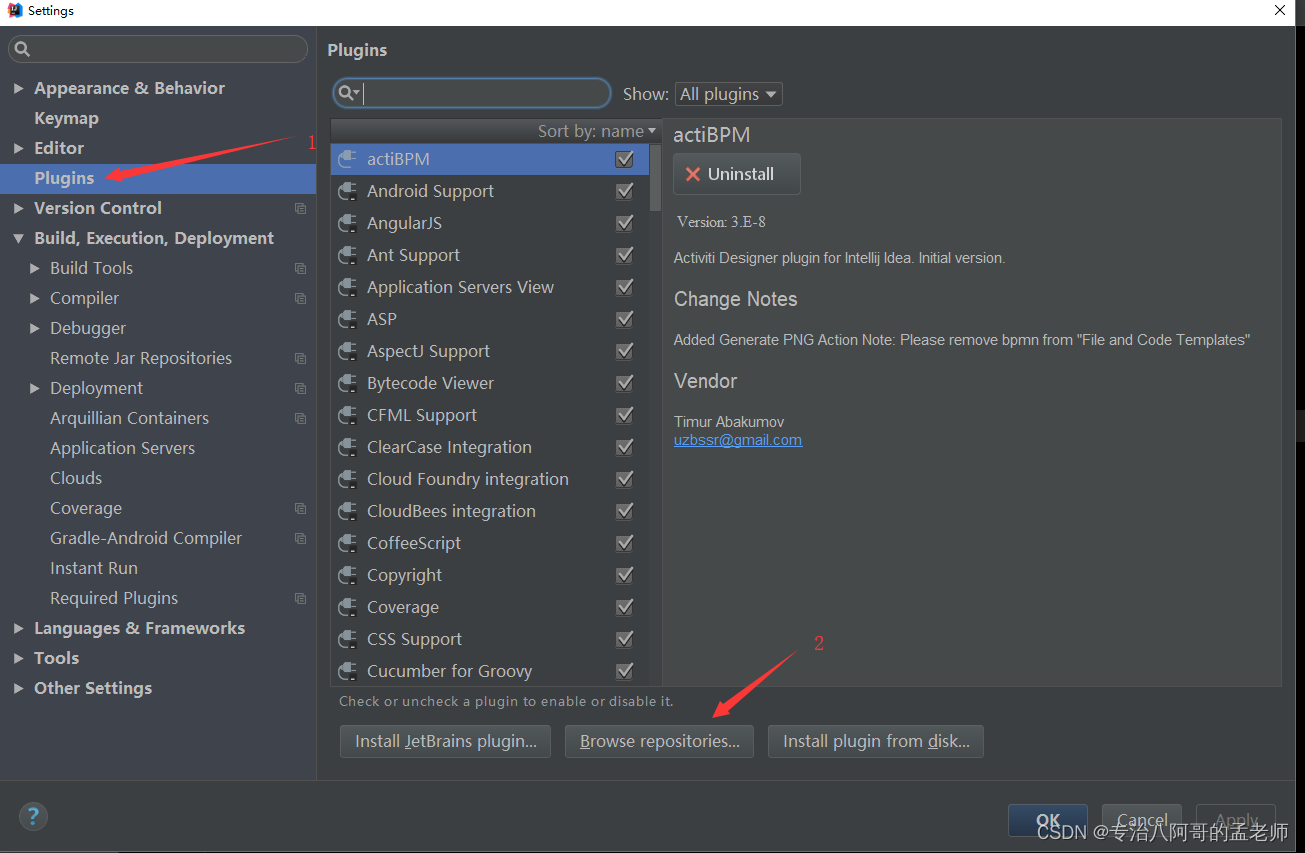Disable the CoffeeScript plugin checkbox
This screenshot has height=853, width=1305.
(625, 543)
